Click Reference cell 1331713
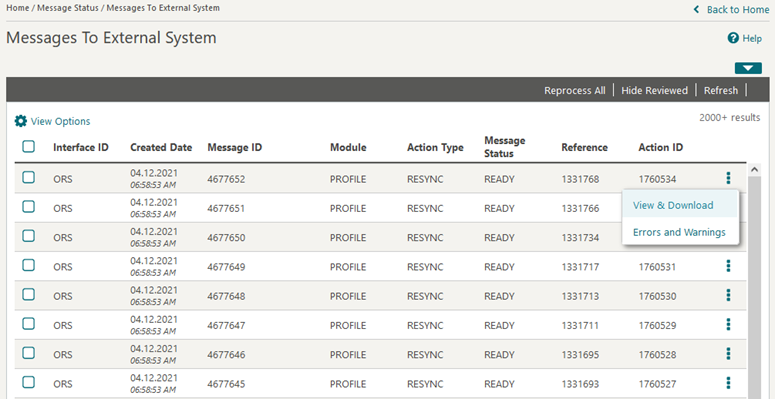 point(580,296)
